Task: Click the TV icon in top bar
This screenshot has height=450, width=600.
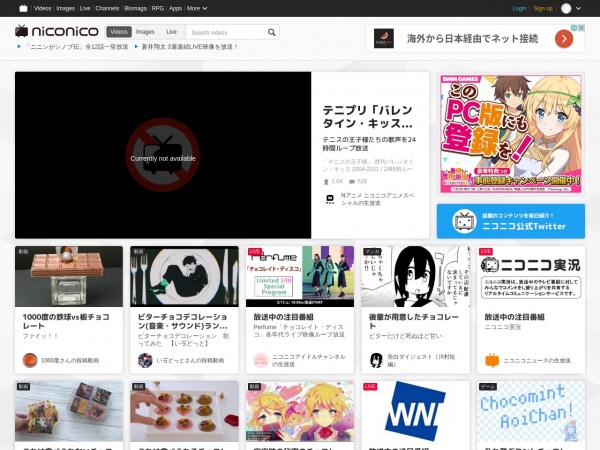Action: click(x=23, y=8)
